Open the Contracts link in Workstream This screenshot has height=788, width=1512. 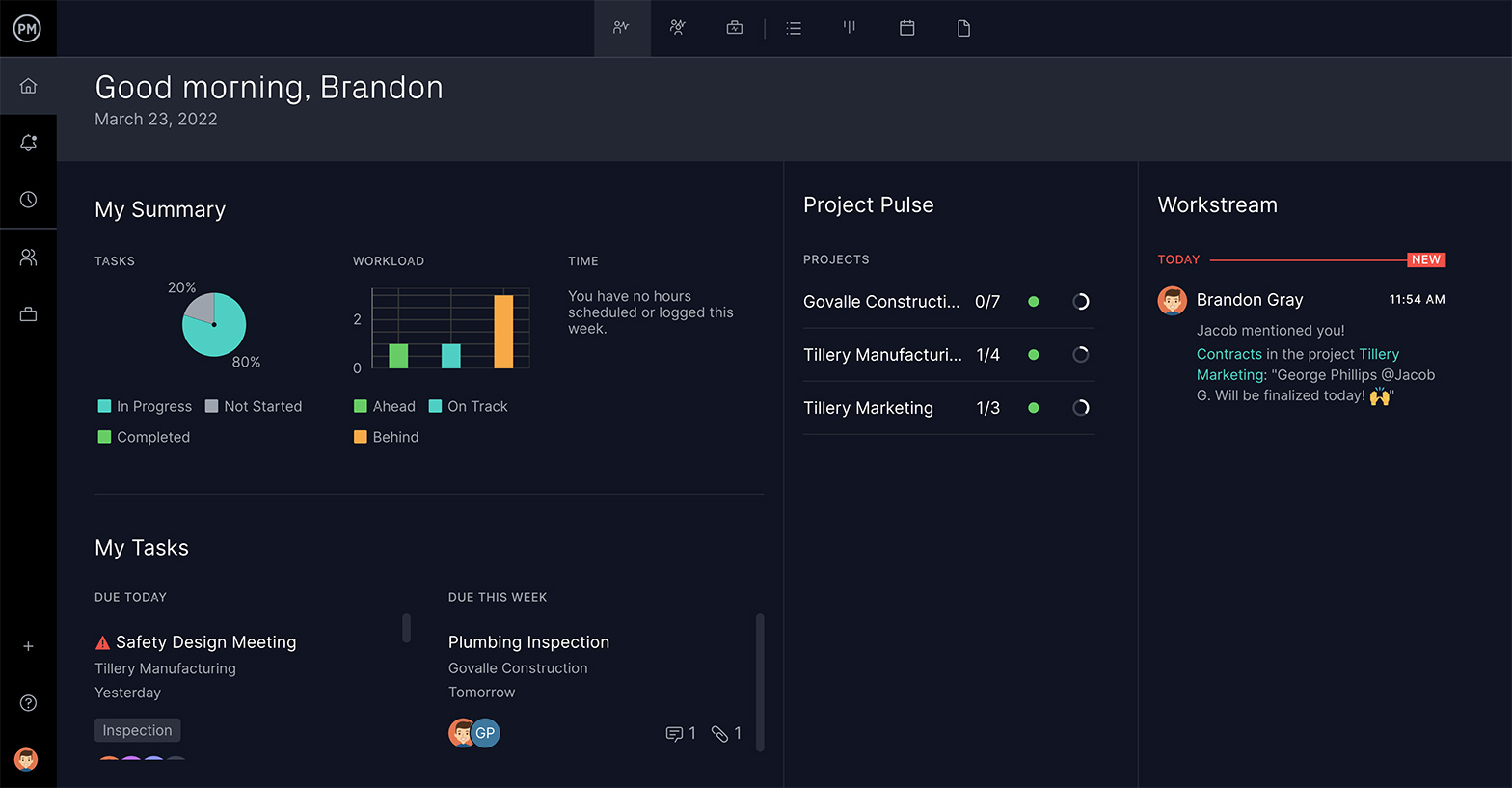pos(1228,354)
